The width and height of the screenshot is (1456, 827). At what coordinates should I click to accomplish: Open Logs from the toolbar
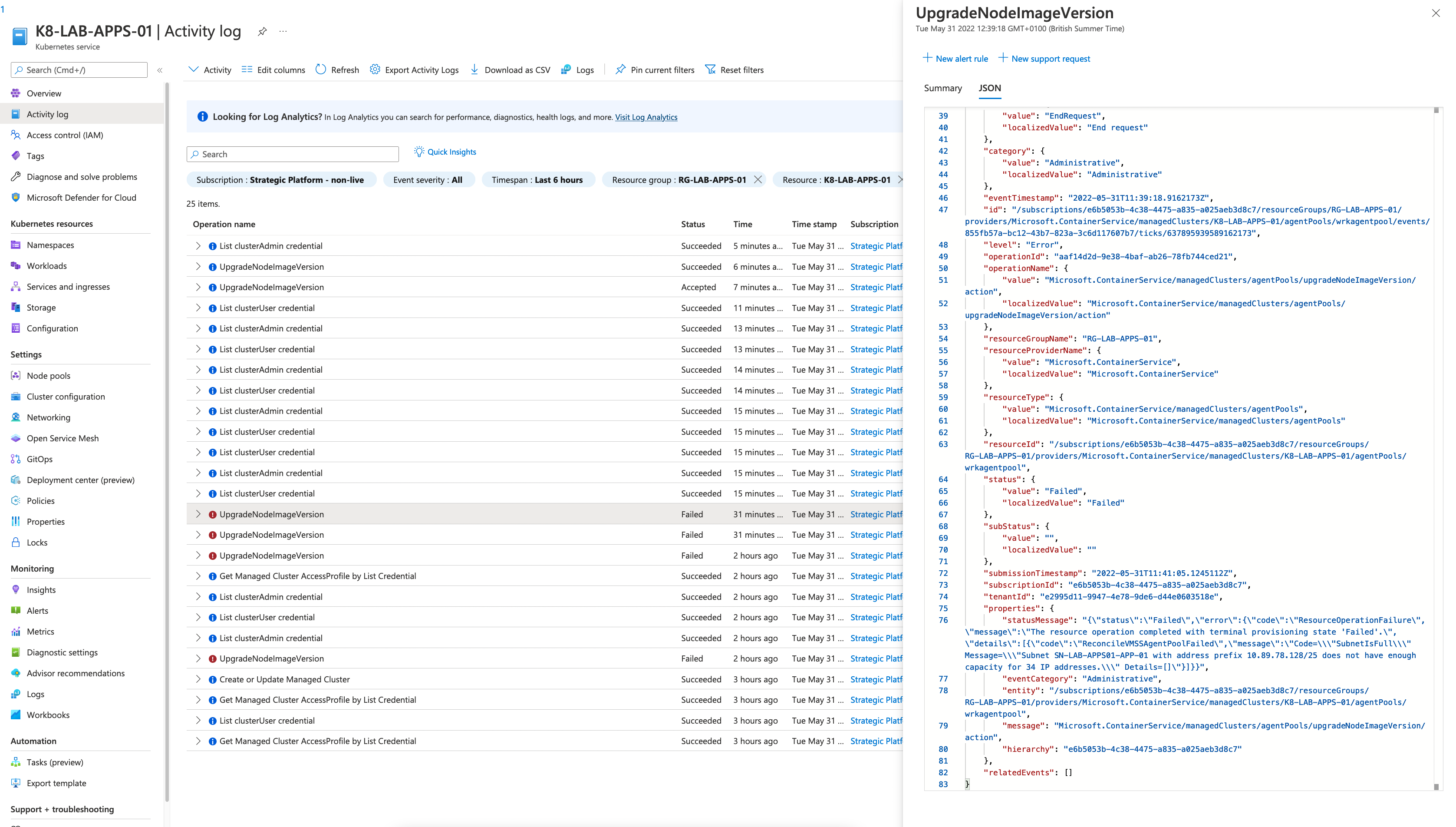coord(577,70)
